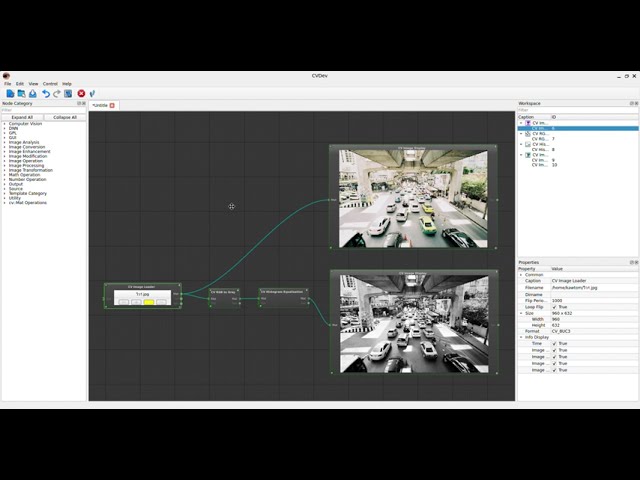Expand the Image Enhancement category
The width and height of the screenshot is (640, 480).
(x=5, y=151)
